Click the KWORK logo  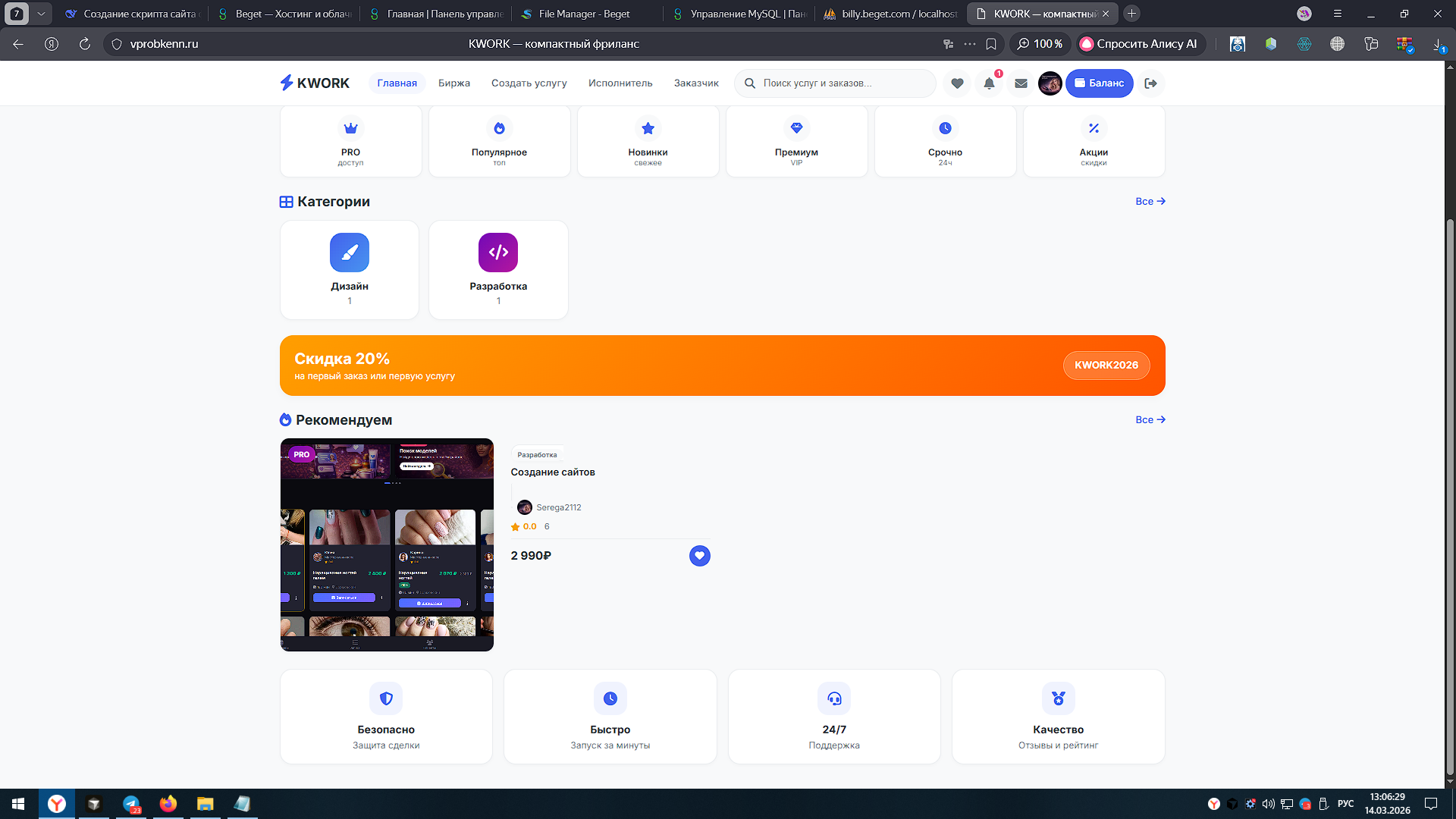315,83
